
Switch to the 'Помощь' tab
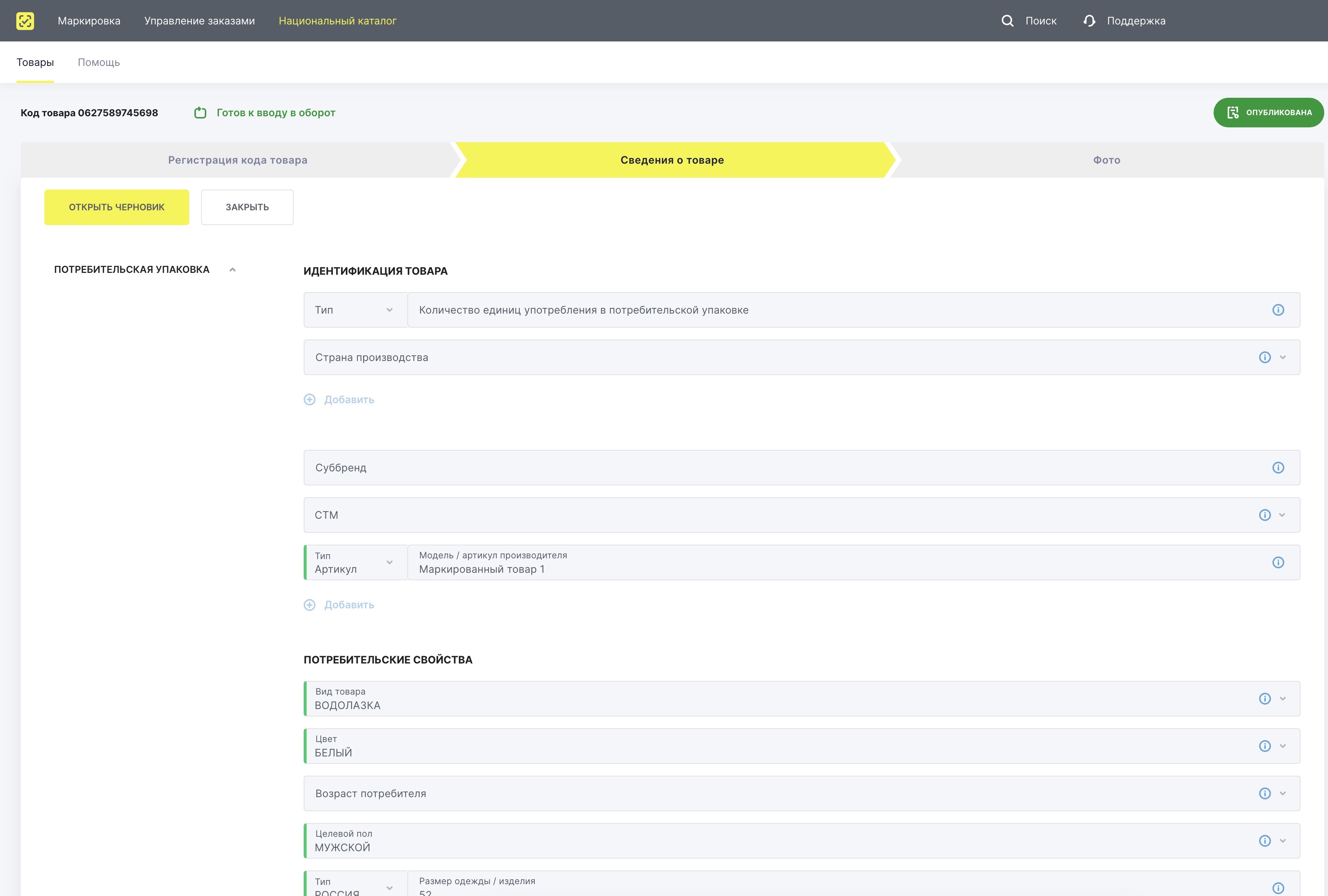[99, 62]
